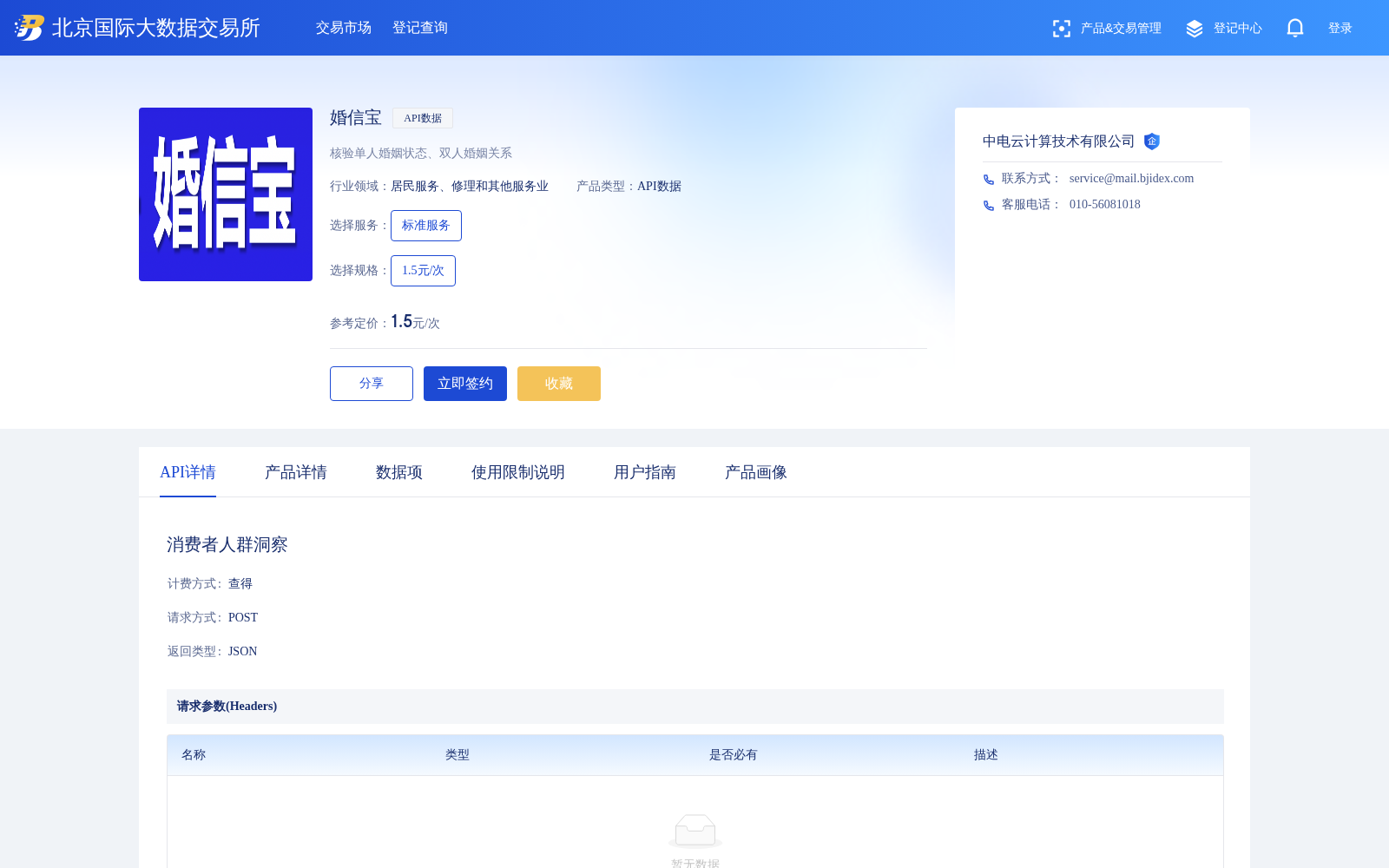Switch to the 数据项 tab
Image resolution: width=1389 pixels, height=868 pixels.
399,472
